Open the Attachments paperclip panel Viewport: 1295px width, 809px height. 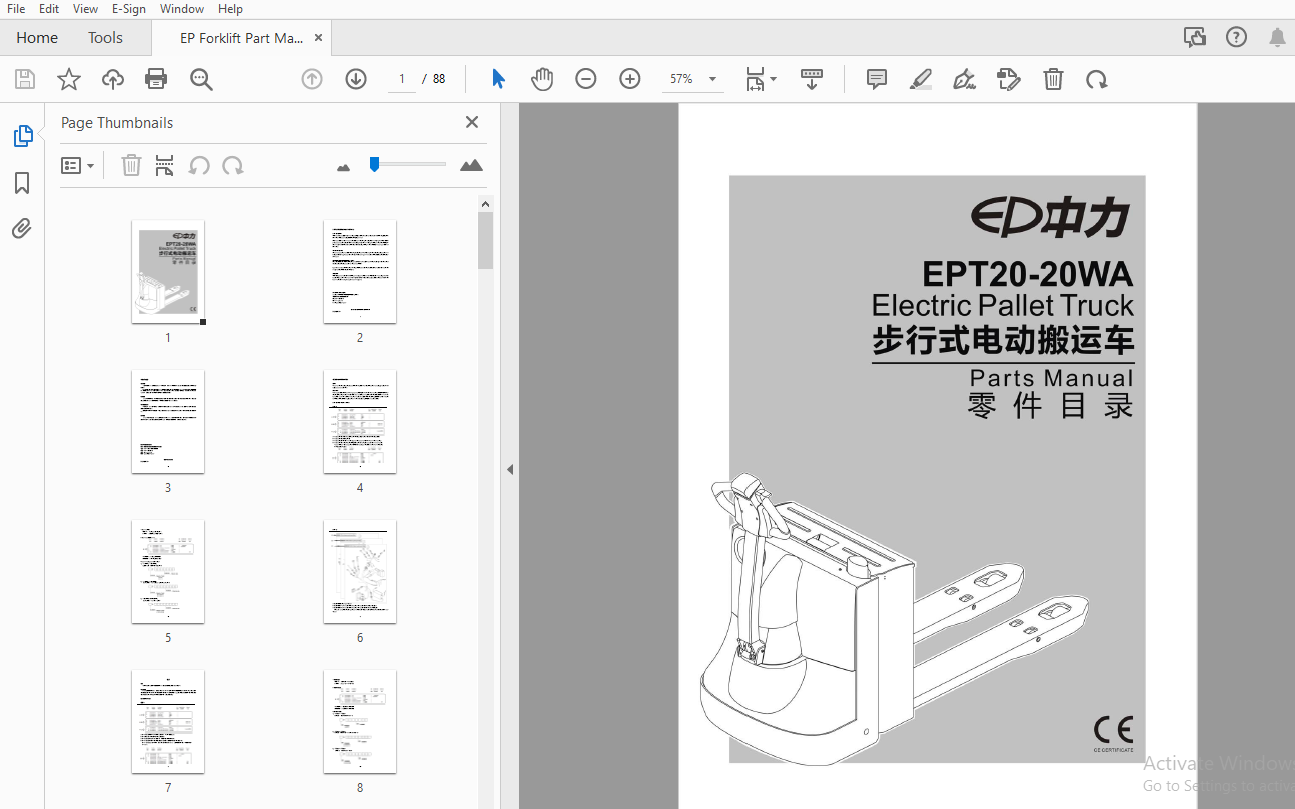coord(22,229)
